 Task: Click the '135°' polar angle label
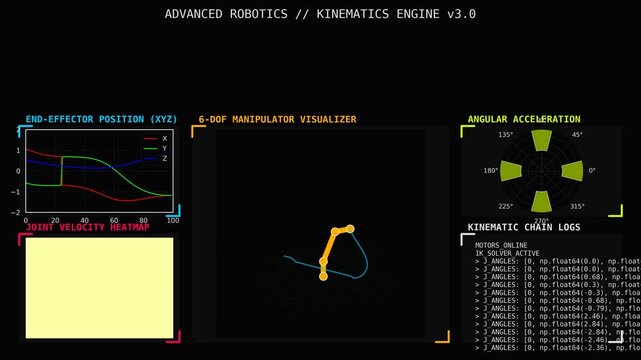tap(506, 135)
